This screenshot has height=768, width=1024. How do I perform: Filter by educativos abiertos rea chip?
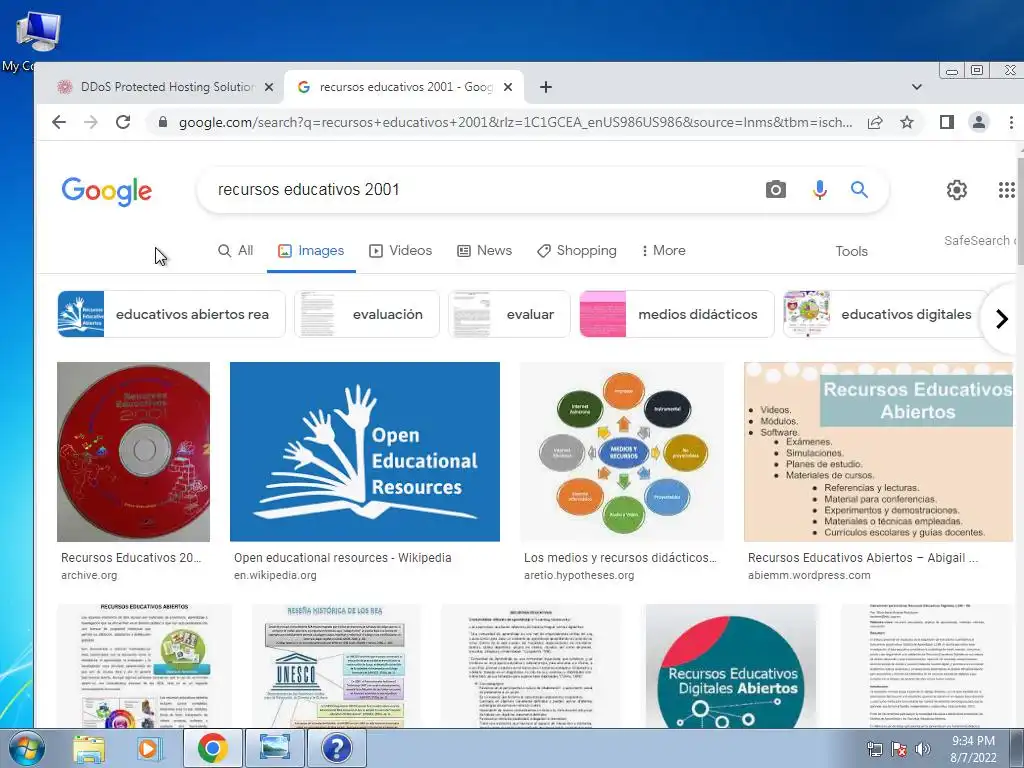point(171,314)
